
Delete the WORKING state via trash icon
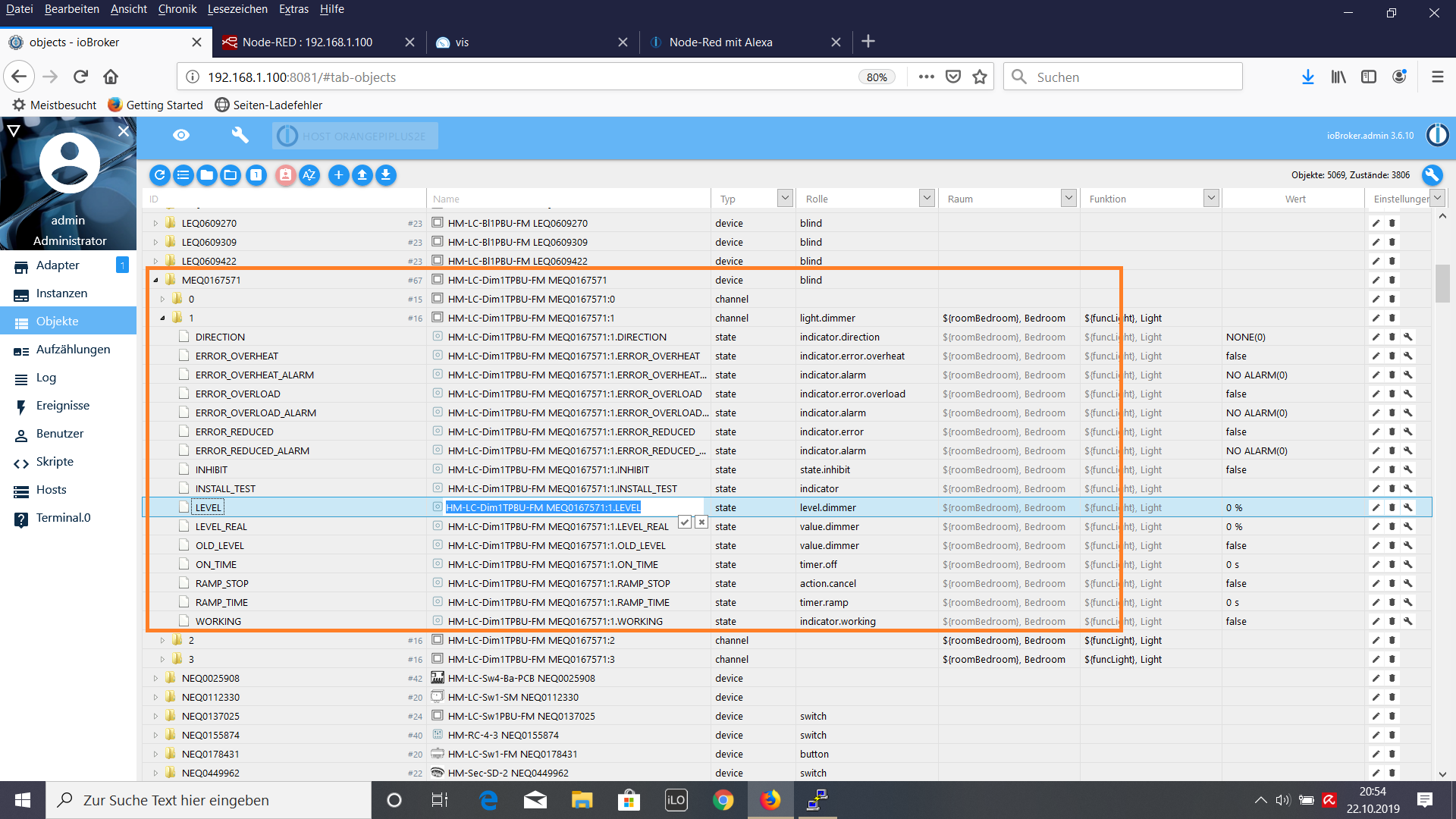pyautogui.click(x=1392, y=621)
